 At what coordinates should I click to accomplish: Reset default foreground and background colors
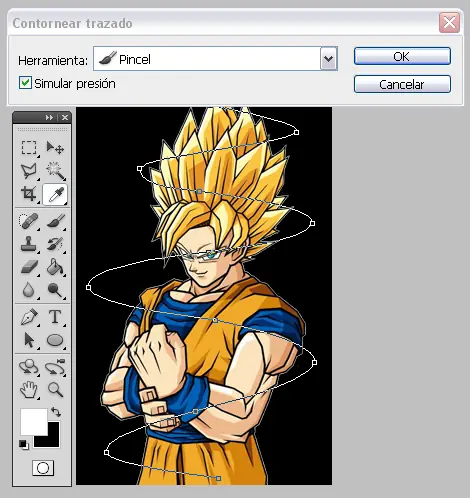pos(24,445)
